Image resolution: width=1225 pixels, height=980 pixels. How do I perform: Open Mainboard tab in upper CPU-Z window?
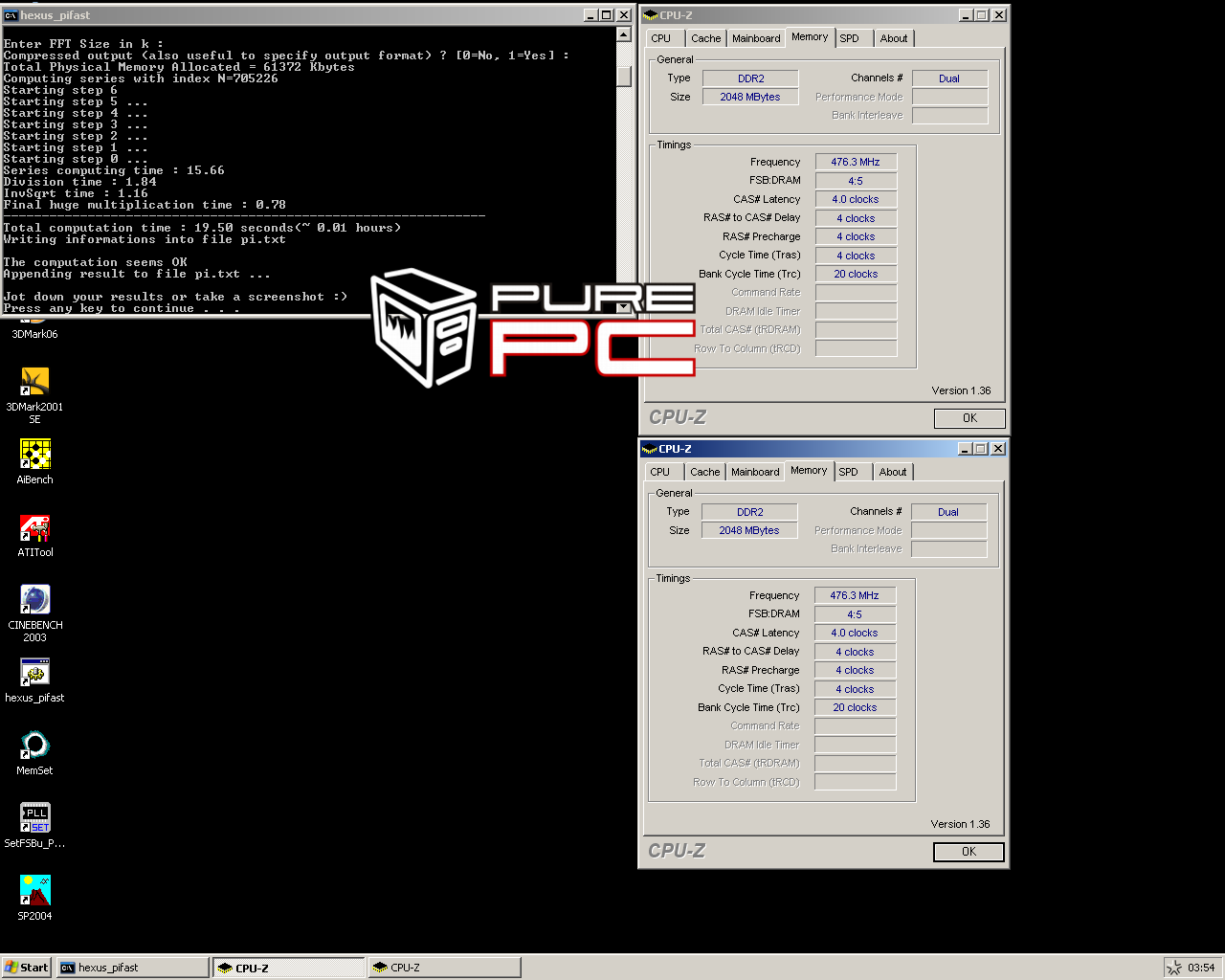[x=756, y=38]
